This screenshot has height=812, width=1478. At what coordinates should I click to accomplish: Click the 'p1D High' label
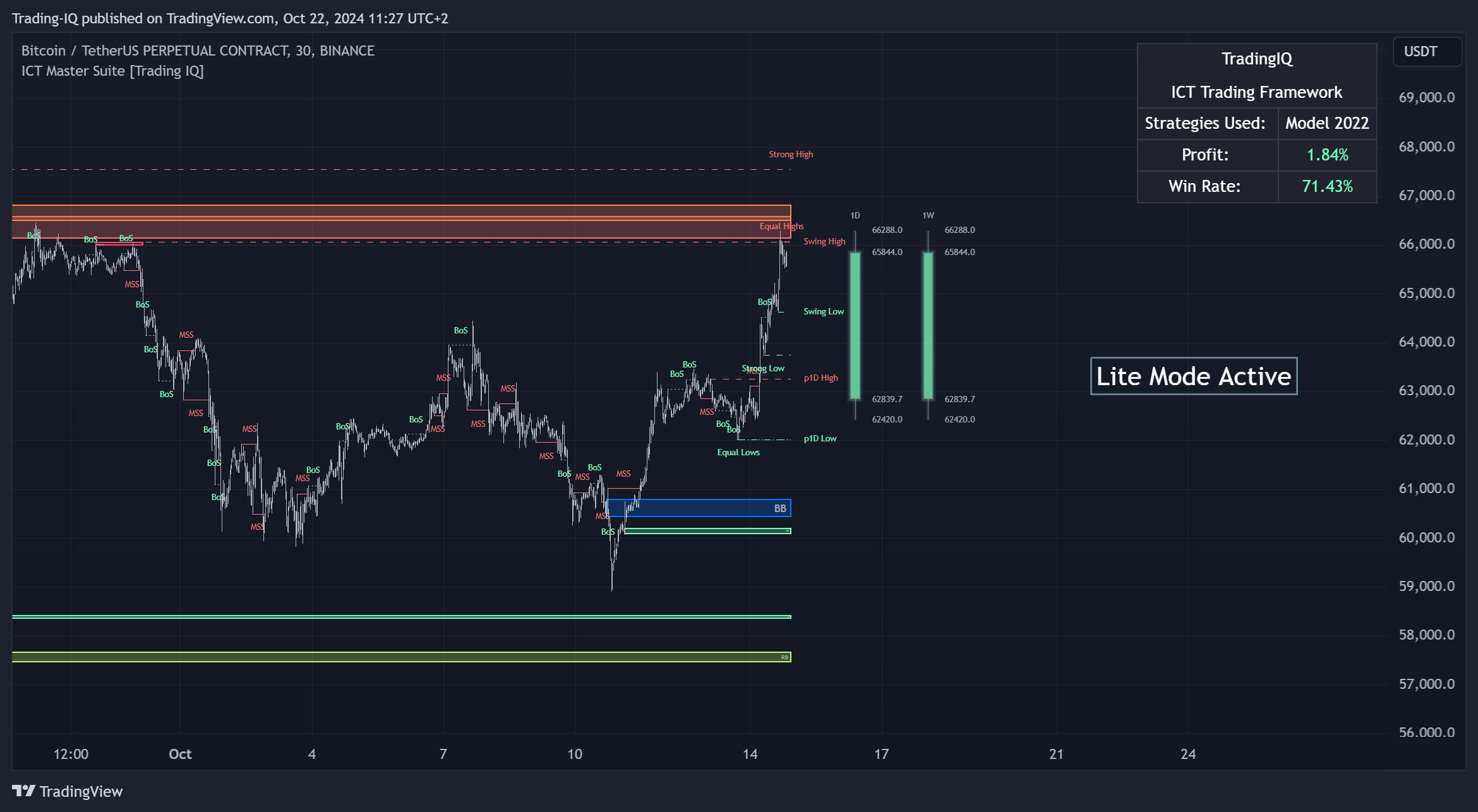pyautogui.click(x=820, y=378)
